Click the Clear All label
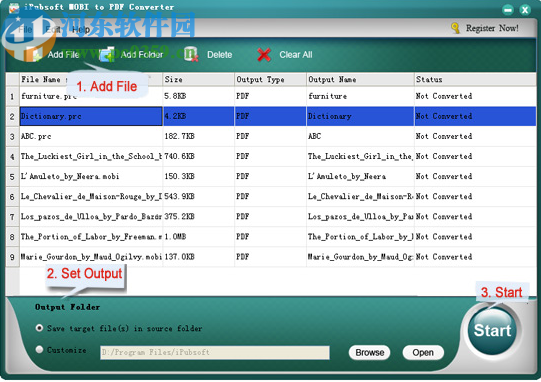The image size is (541, 382). coord(296,55)
